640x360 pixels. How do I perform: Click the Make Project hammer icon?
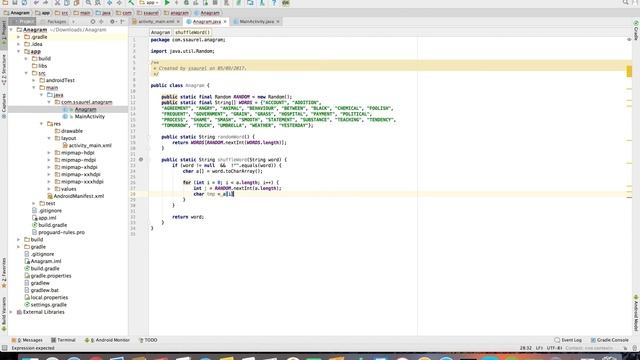point(131,2)
